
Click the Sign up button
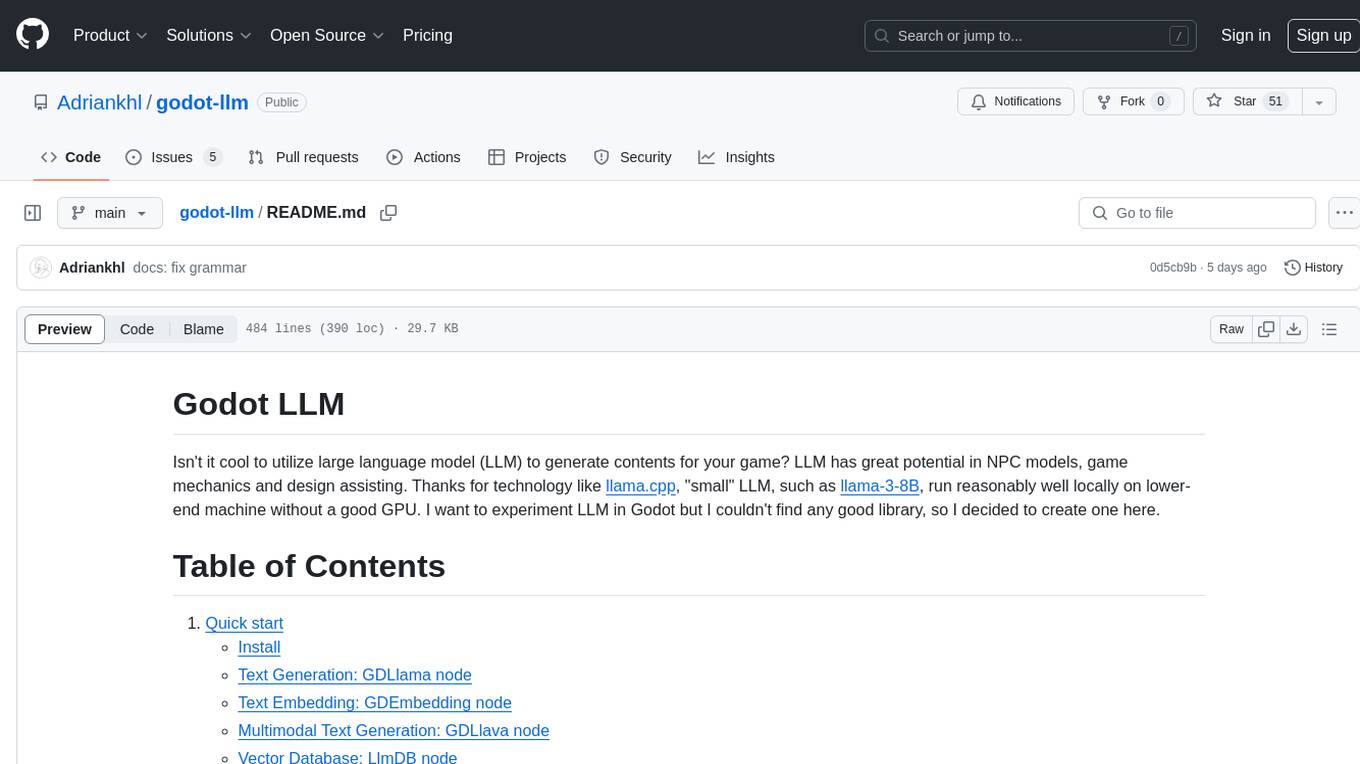coord(1323,35)
